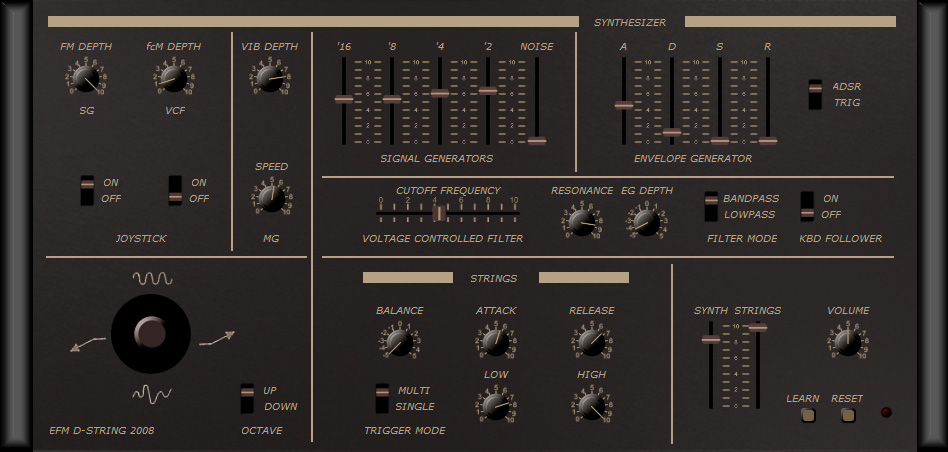Click the joystick center knob

(x=151, y=332)
